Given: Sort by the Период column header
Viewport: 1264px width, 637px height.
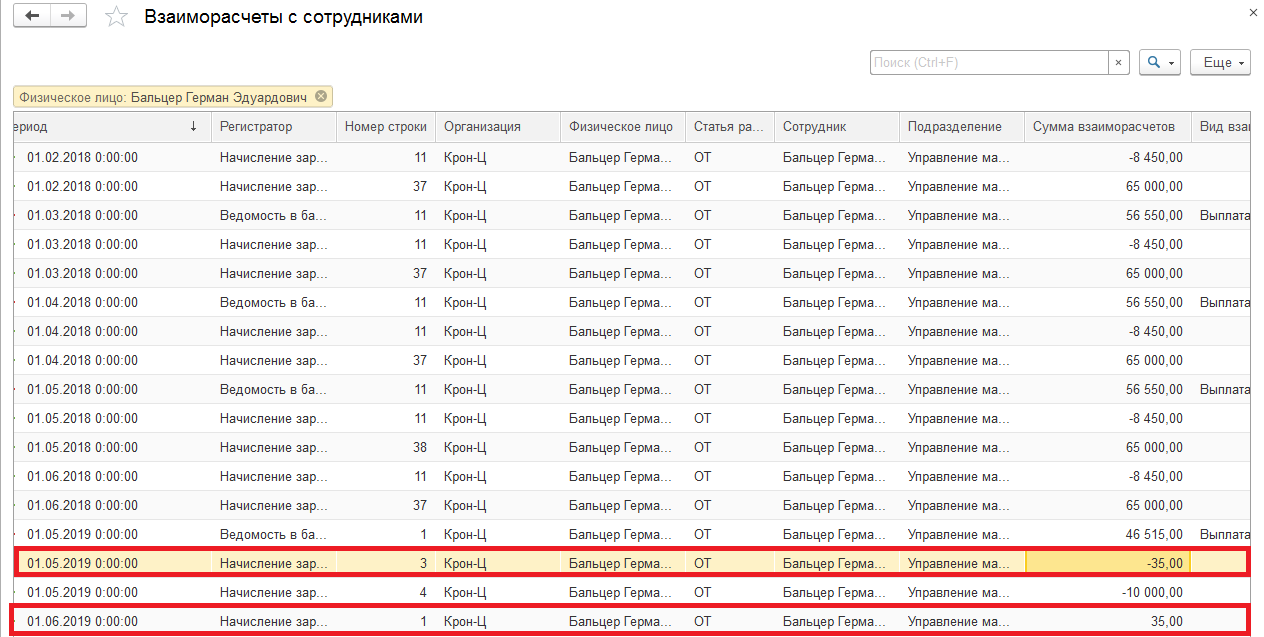Looking at the screenshot, I should [x=112, y=127].
